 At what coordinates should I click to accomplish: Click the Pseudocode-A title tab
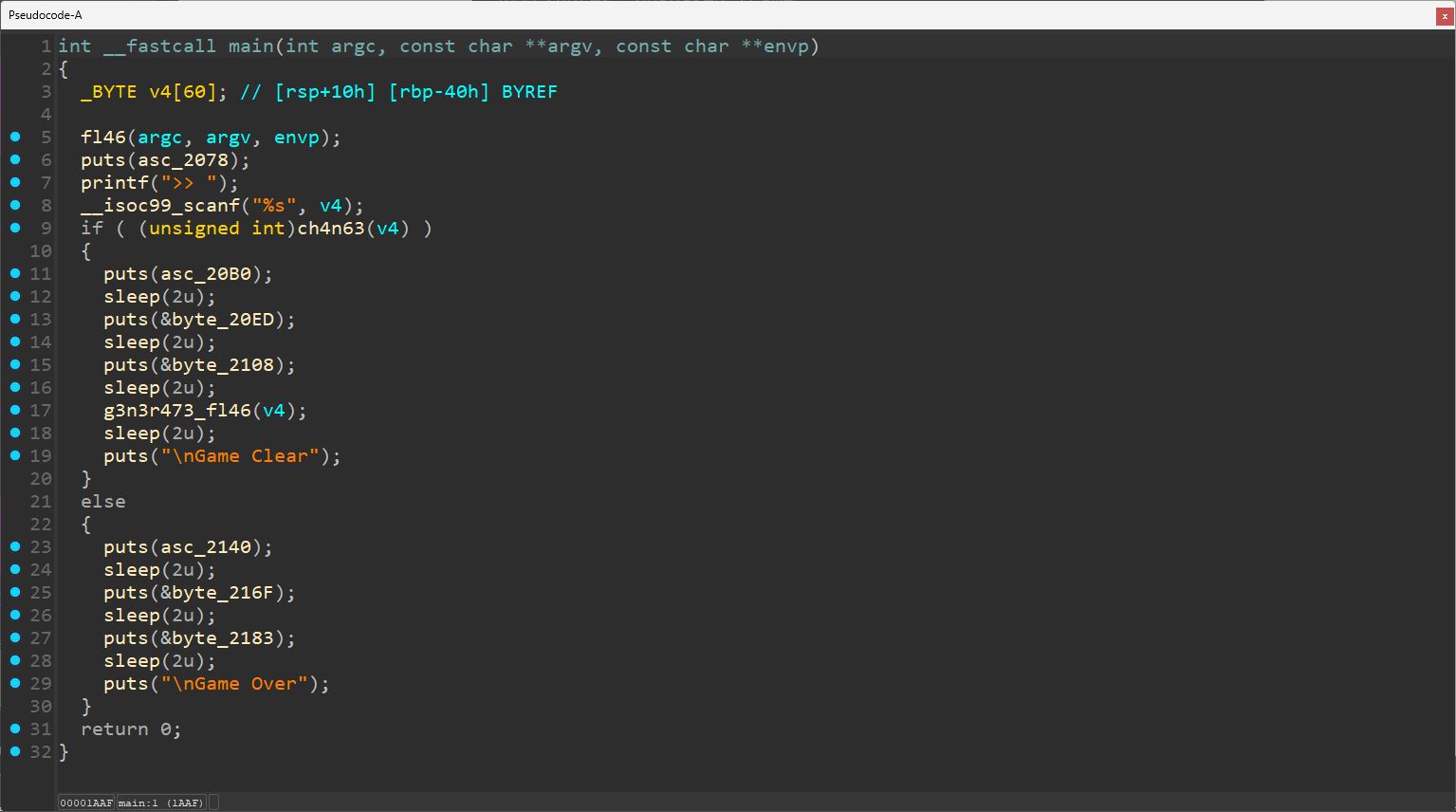(x=46, y=15)
